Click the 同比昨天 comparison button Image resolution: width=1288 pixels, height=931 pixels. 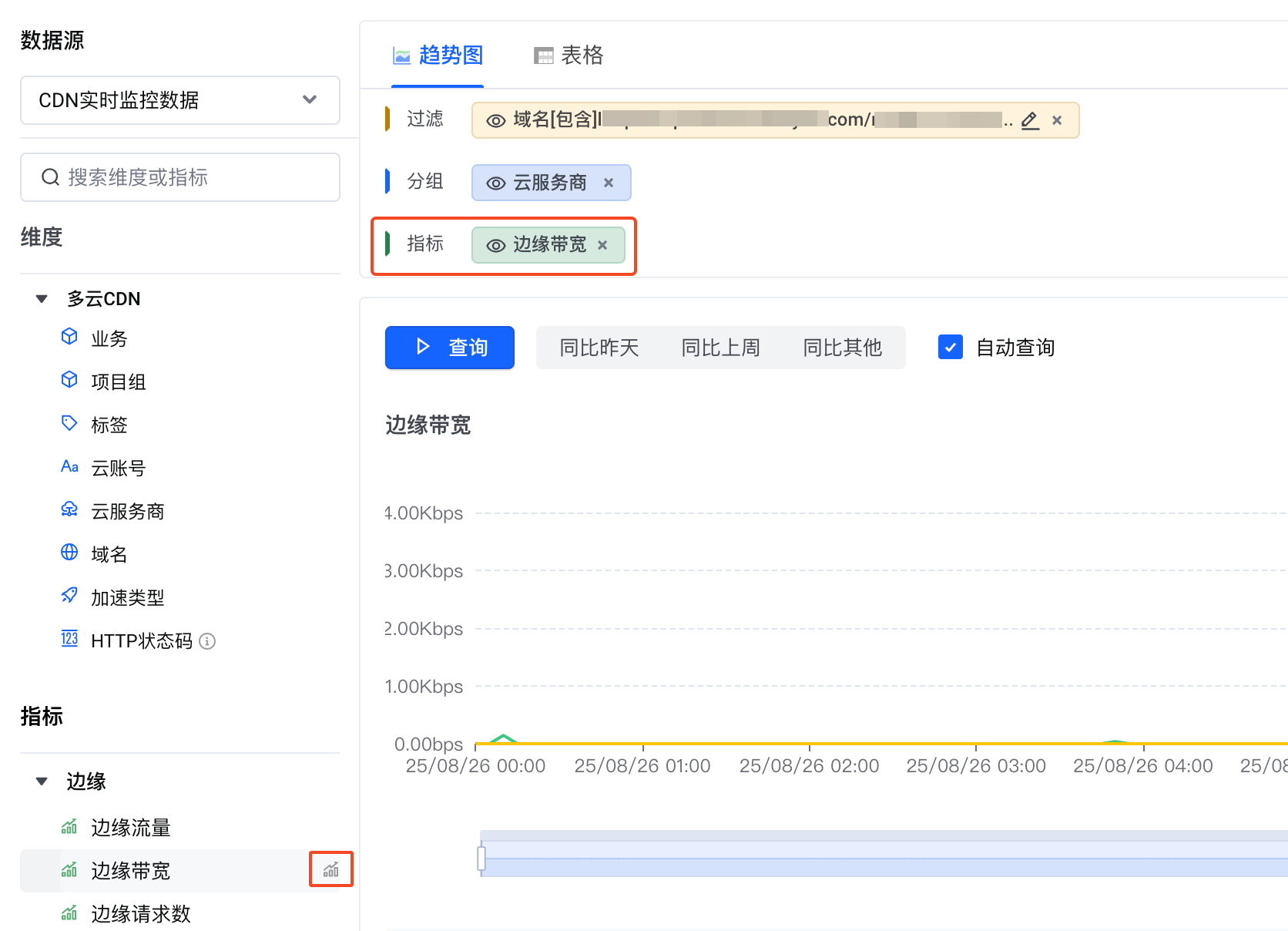[x=599, y=348]
